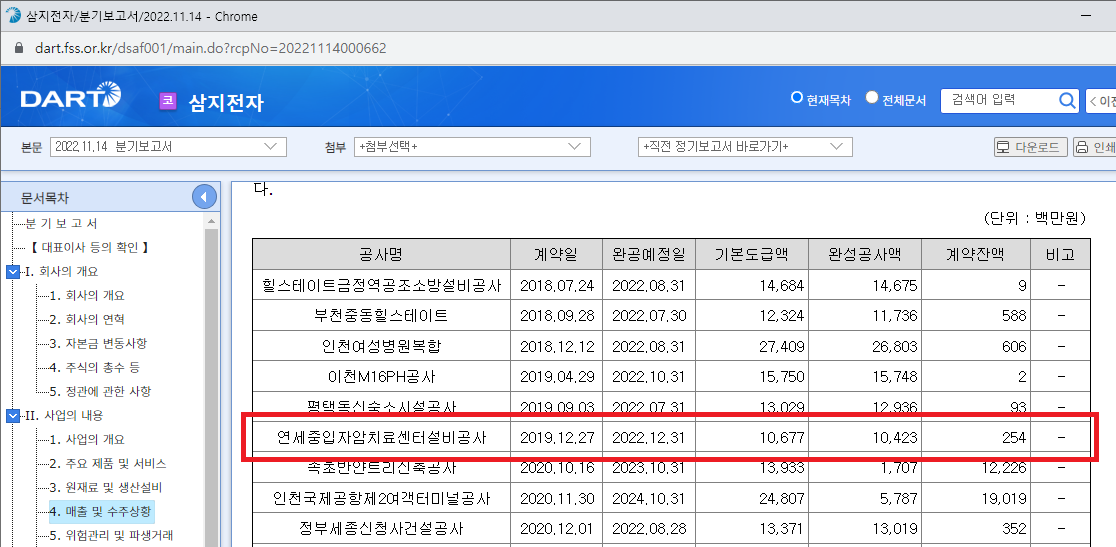This screenshot has width=1116, height=547.
Task: Click the 다운로드 button
Action: pos(1031,147)
